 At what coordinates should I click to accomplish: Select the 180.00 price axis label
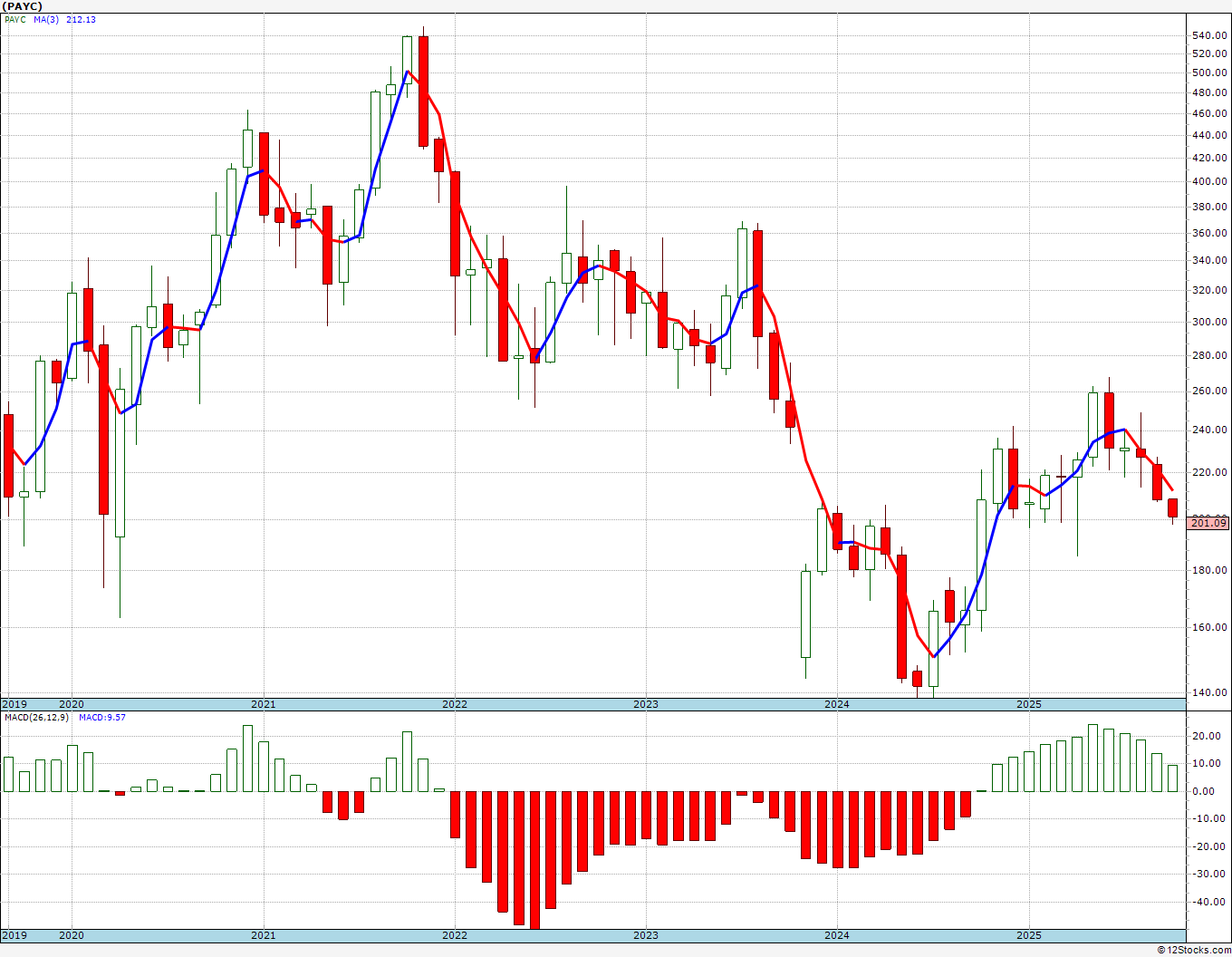pos(1210,571)
